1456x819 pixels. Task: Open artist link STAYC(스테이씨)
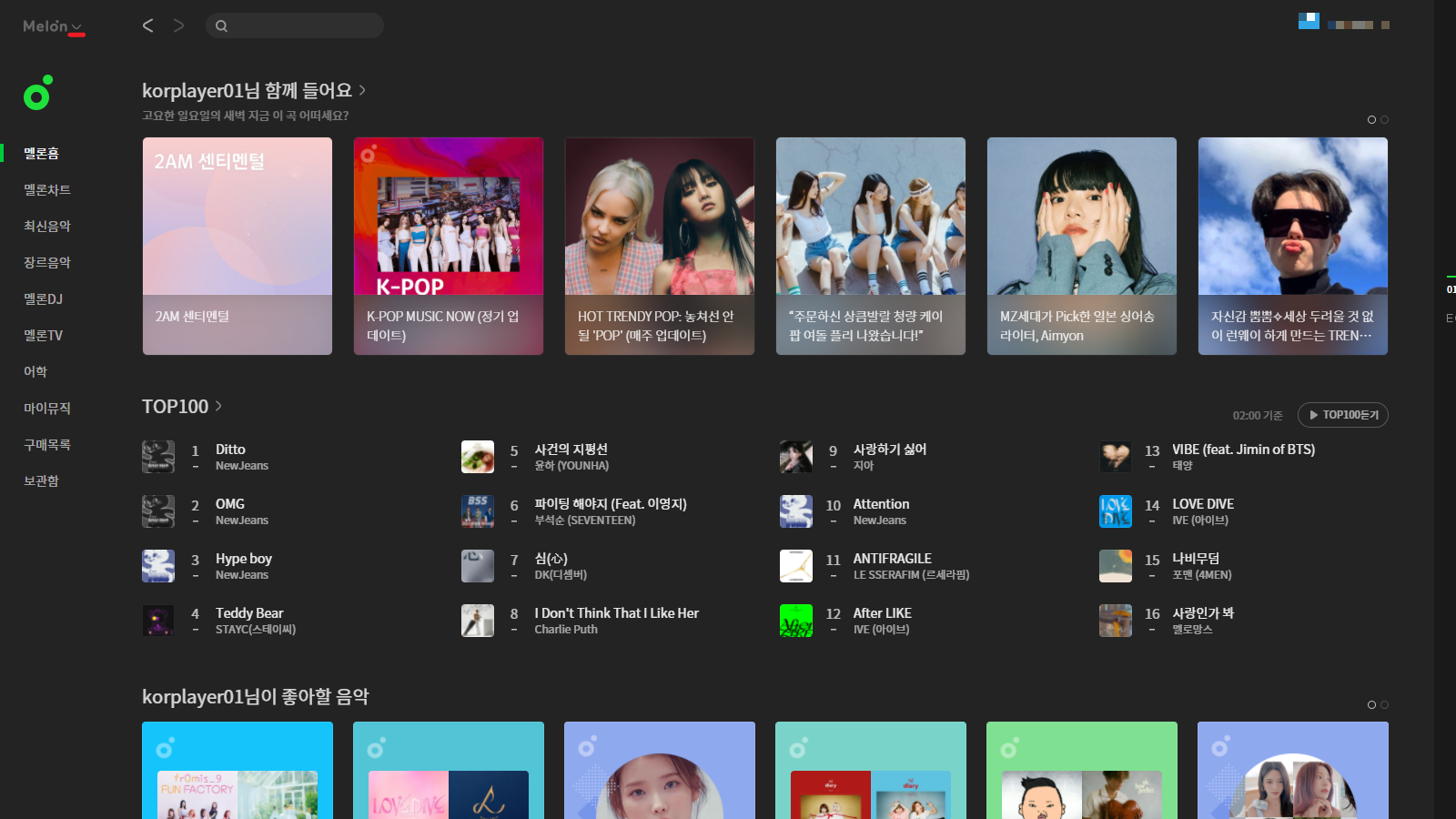tap(256, 630)
